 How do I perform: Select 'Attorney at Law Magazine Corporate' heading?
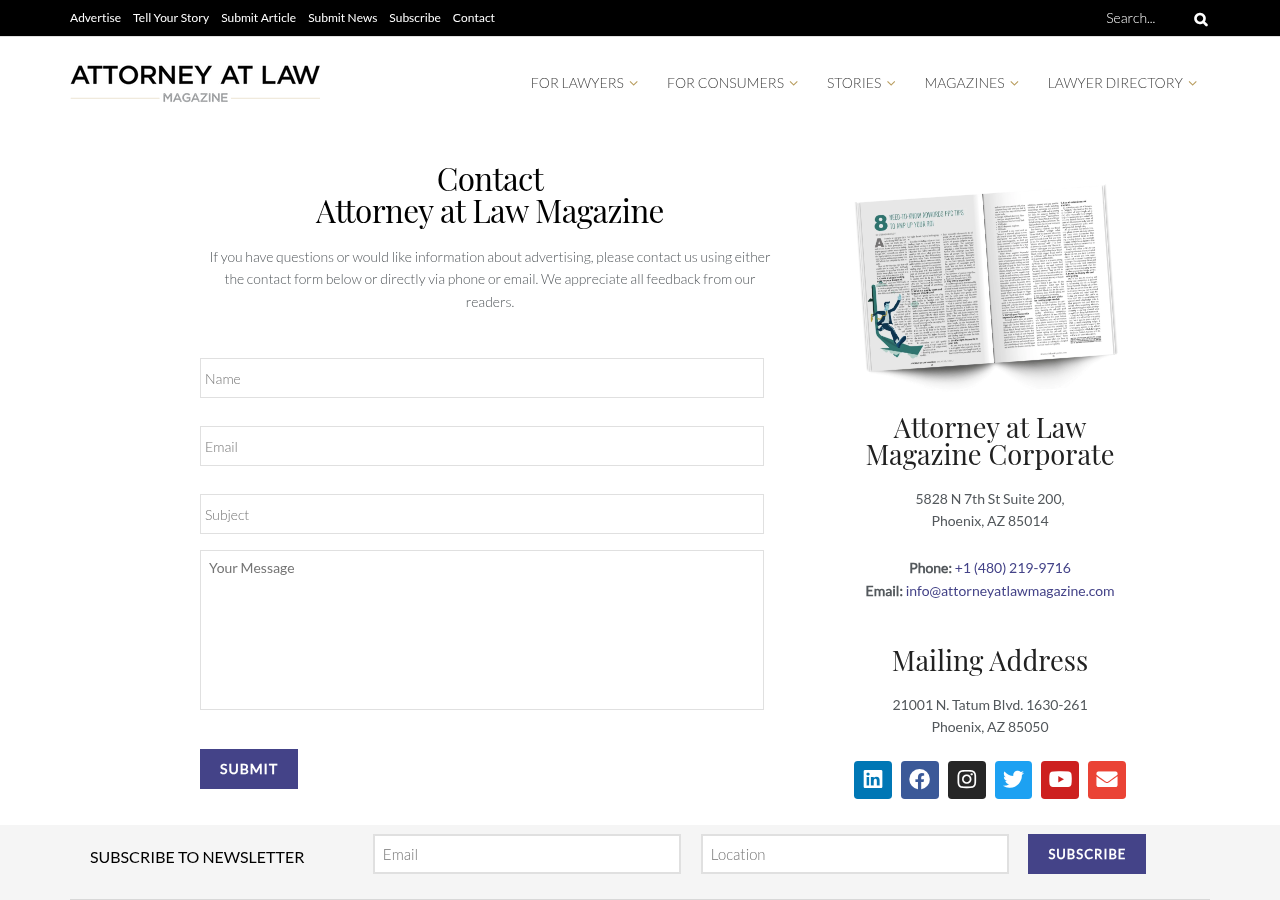tap(990, 441)
